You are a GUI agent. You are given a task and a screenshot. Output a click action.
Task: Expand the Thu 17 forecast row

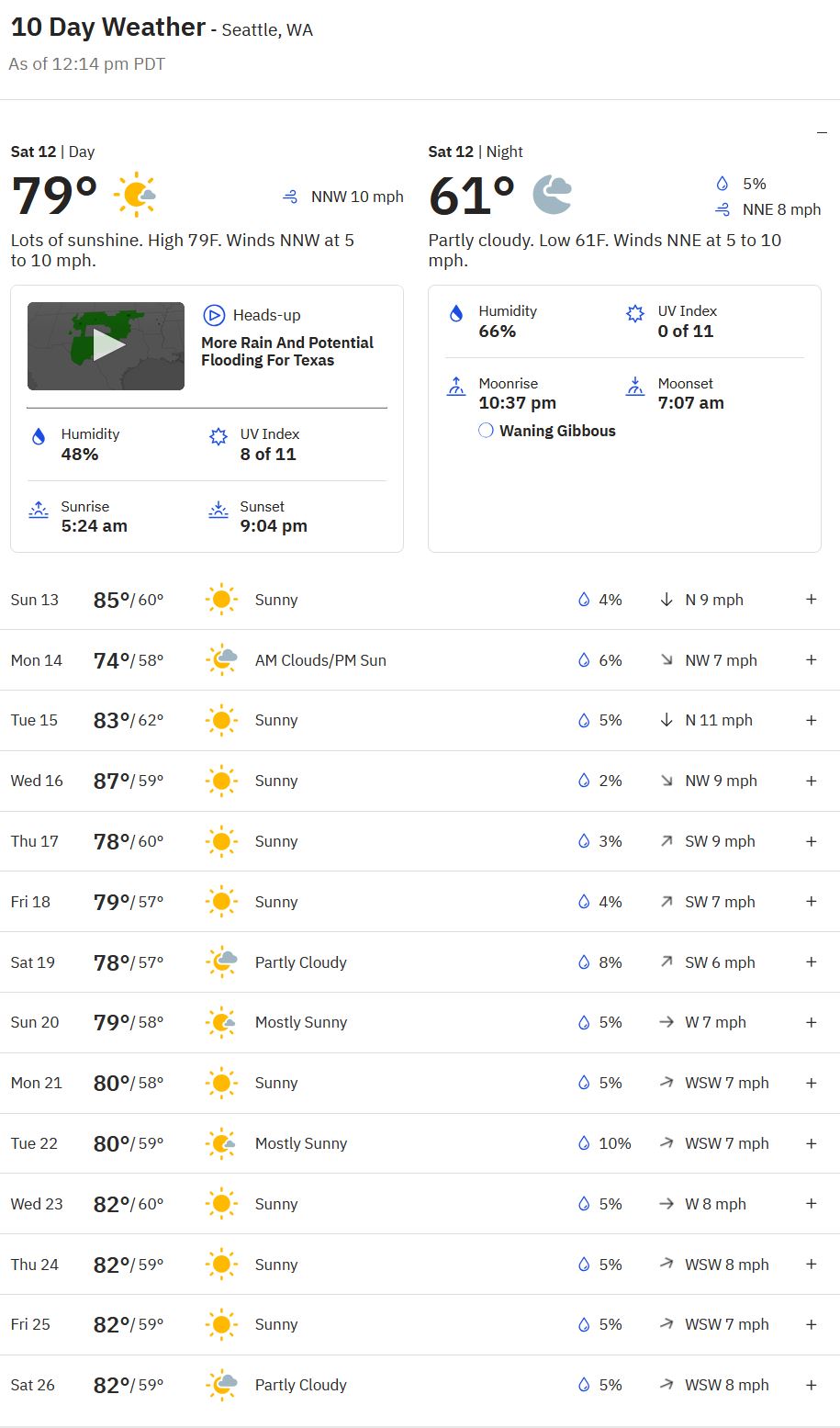pyautogui.click(x=812, y=841)
